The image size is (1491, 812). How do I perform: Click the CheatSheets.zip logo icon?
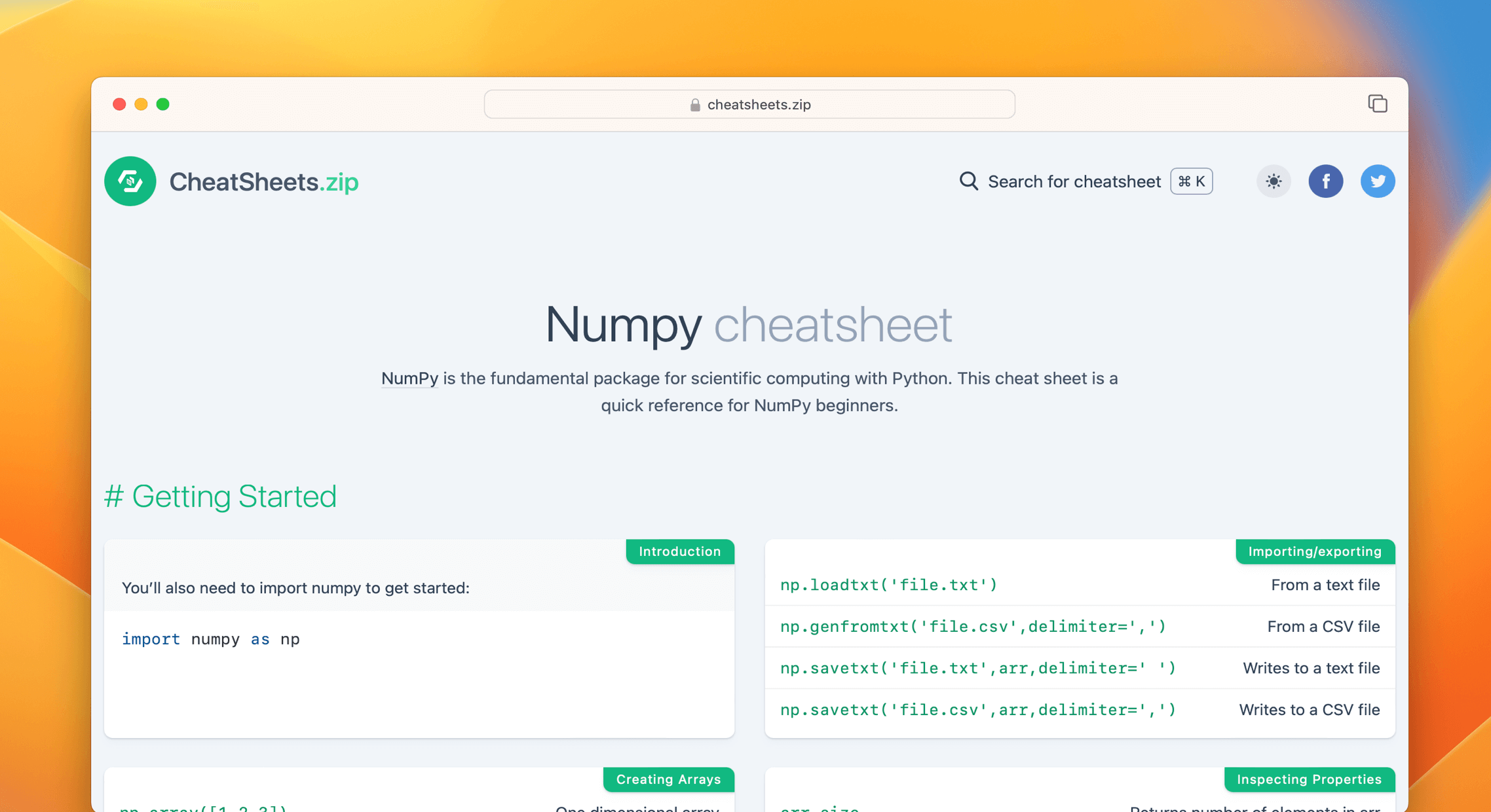click(130, 181)
